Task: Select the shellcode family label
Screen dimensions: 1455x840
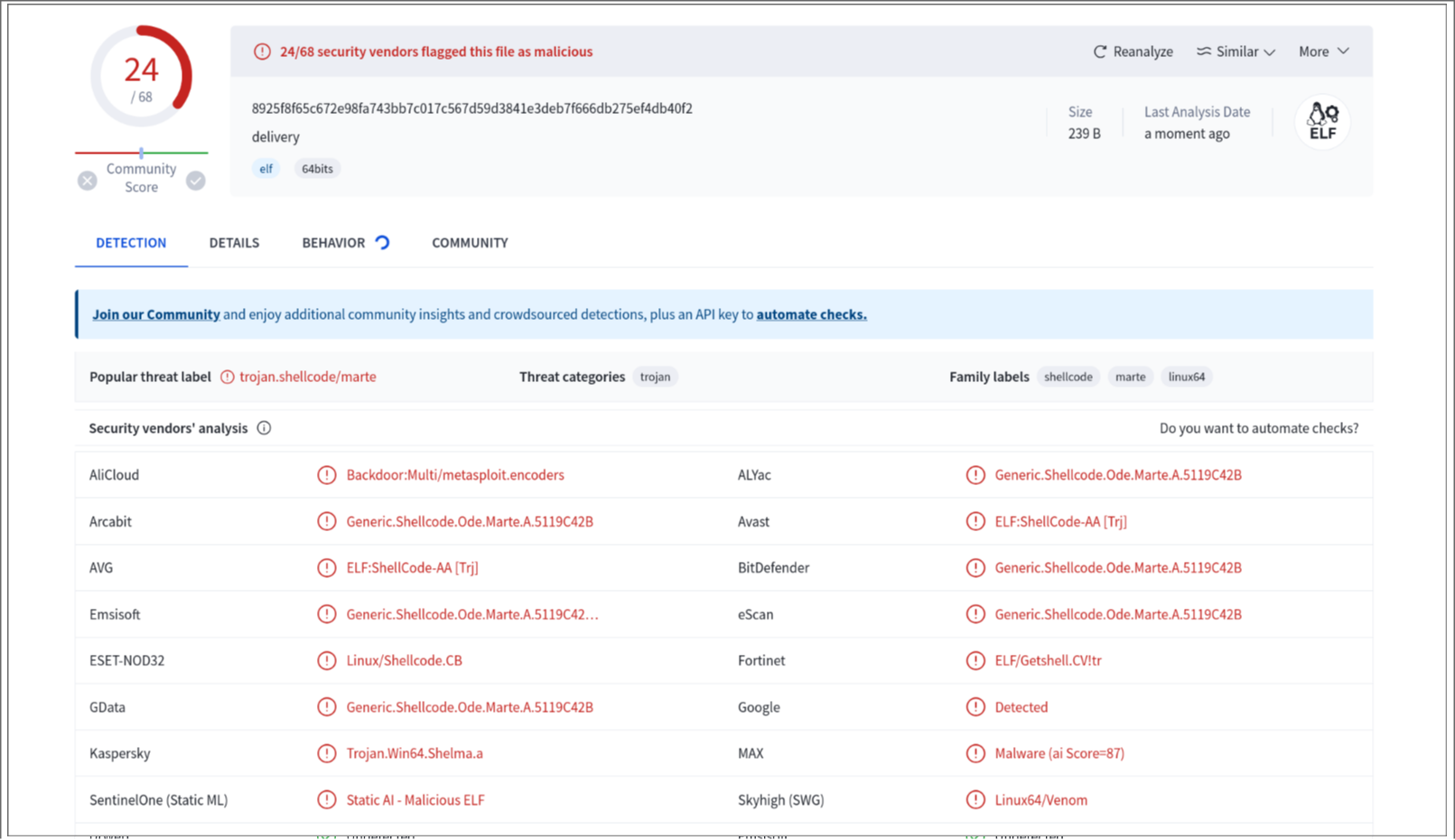Action: [x=1068, y=377]
